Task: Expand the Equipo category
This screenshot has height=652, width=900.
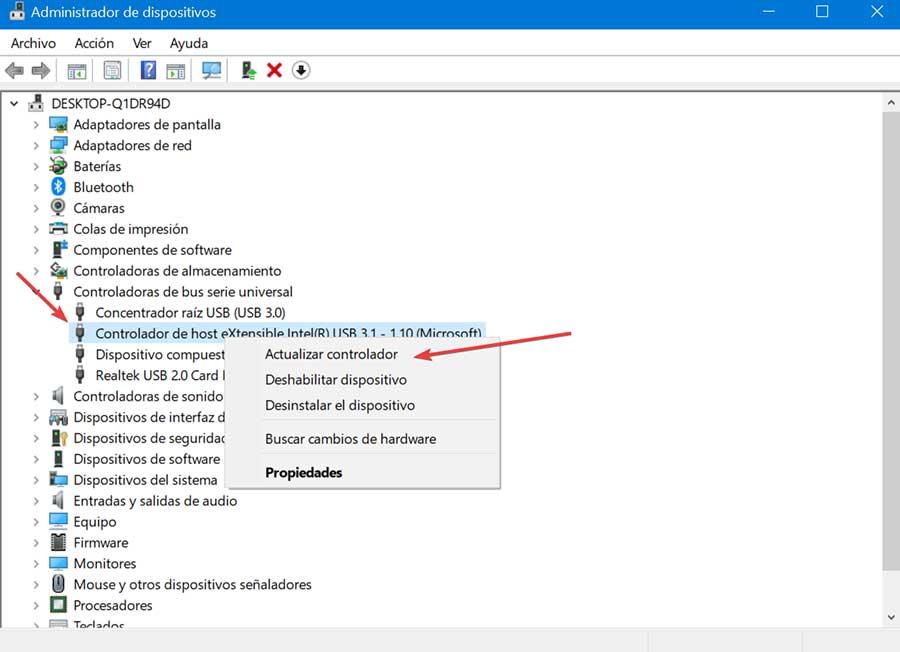Action: click(36, 522)
